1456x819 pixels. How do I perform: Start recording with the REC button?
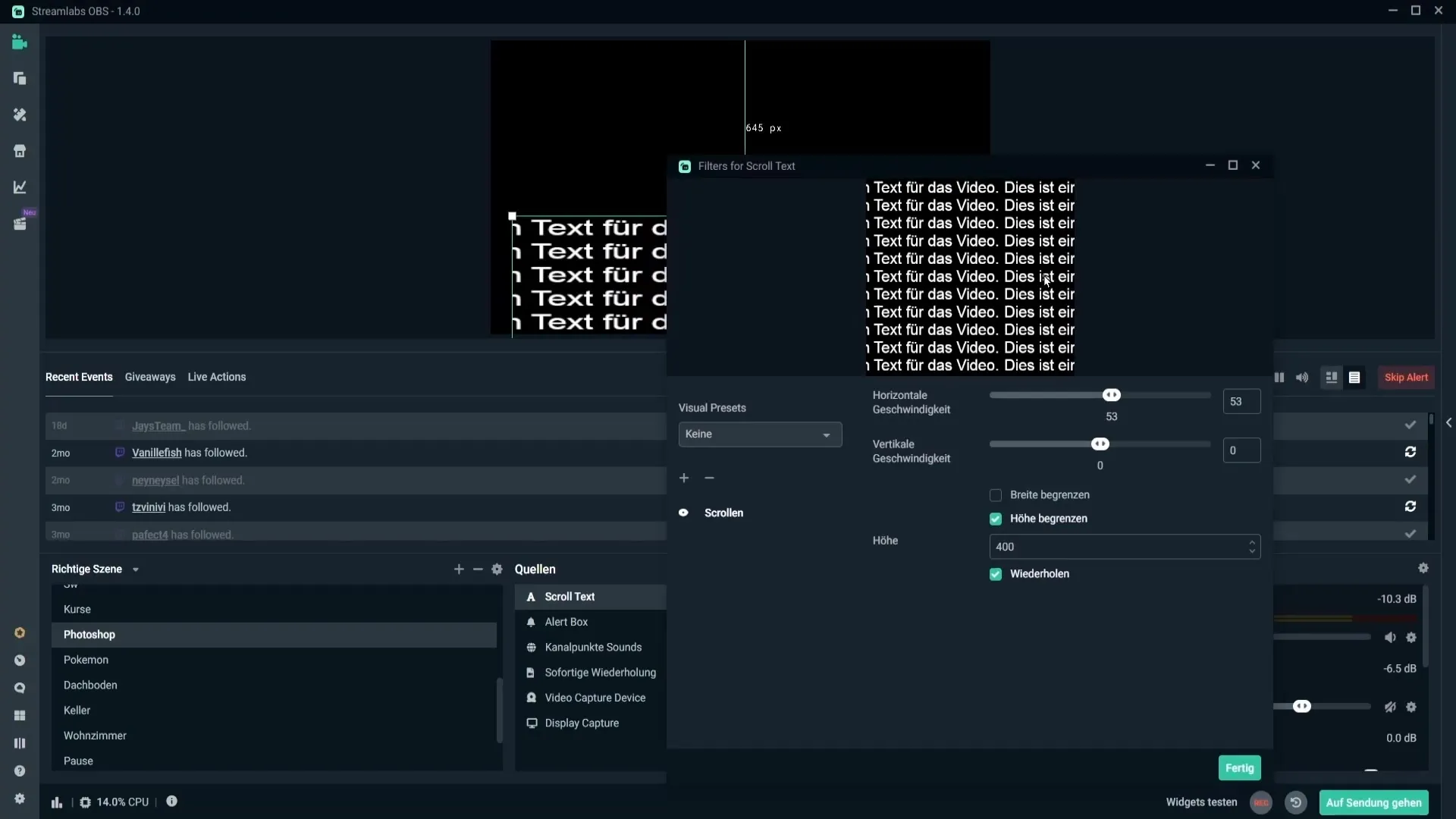click(1261, 802)
